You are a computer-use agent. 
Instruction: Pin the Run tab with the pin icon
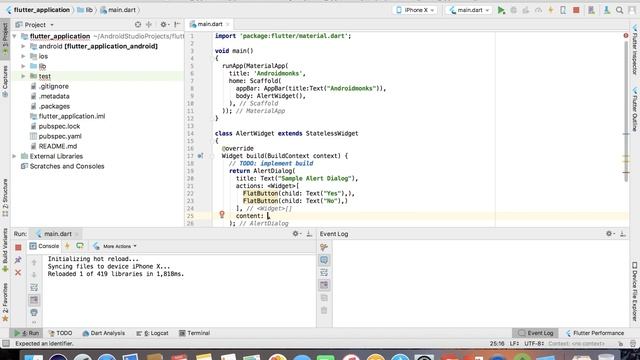tap(18, 260)
